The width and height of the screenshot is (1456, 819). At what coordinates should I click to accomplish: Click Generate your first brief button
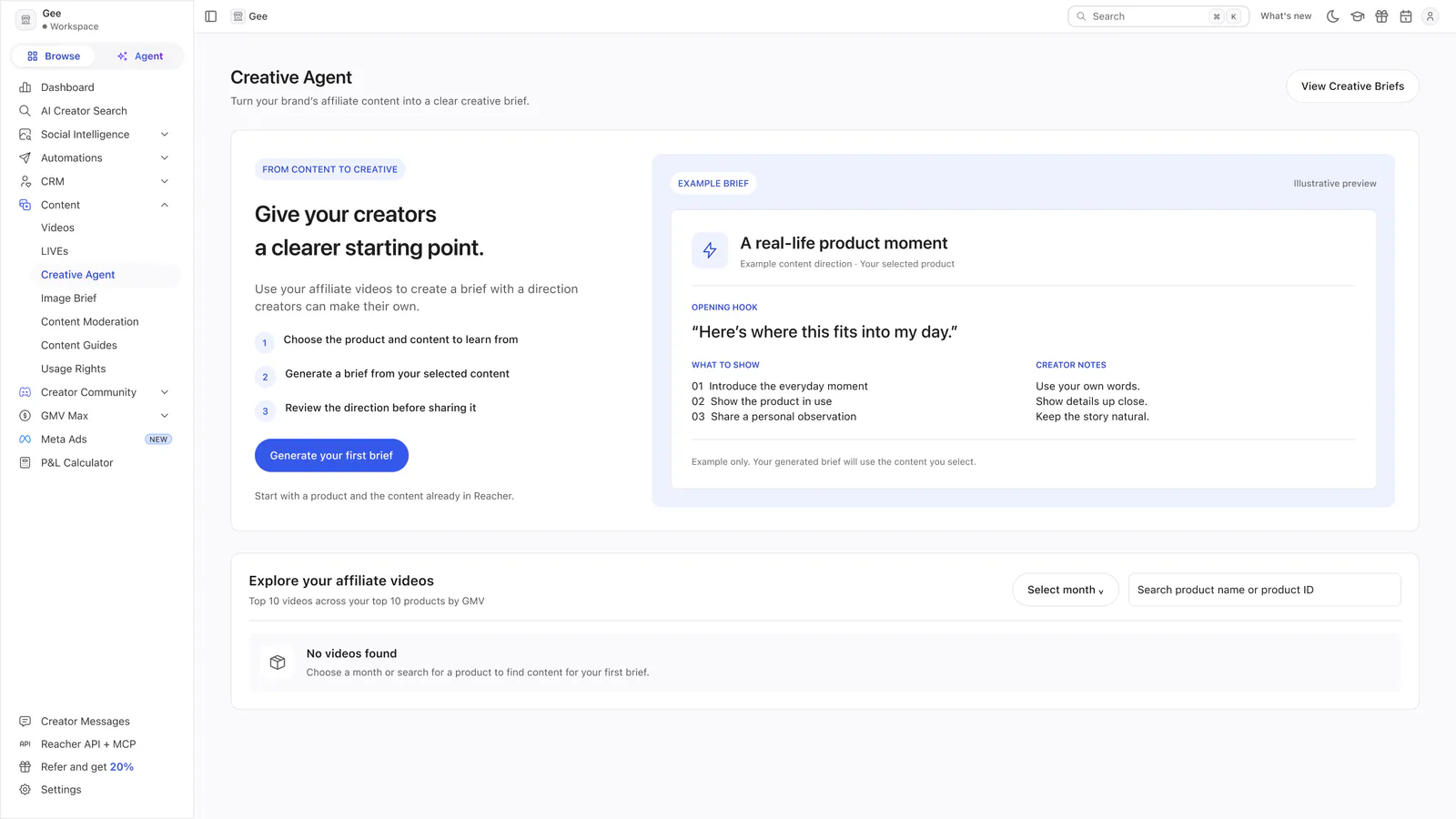(331, 456)
